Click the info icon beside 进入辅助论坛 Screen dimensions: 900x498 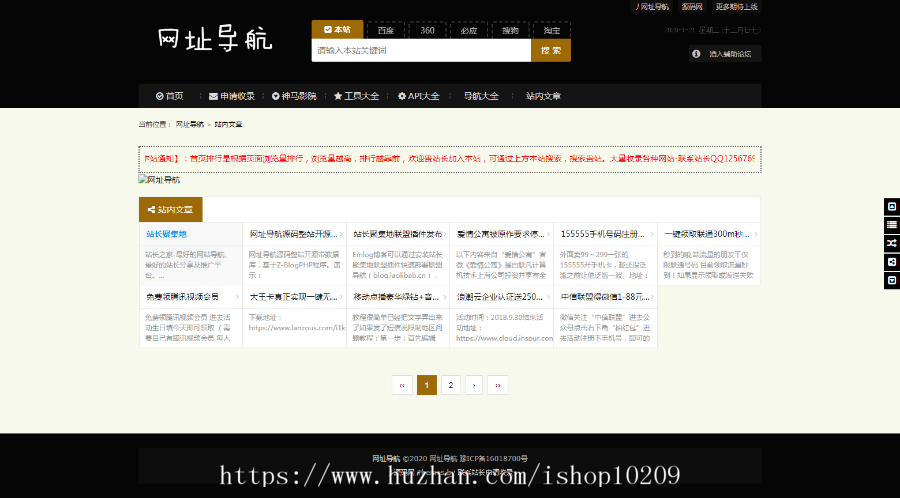[x=698, y=54]
